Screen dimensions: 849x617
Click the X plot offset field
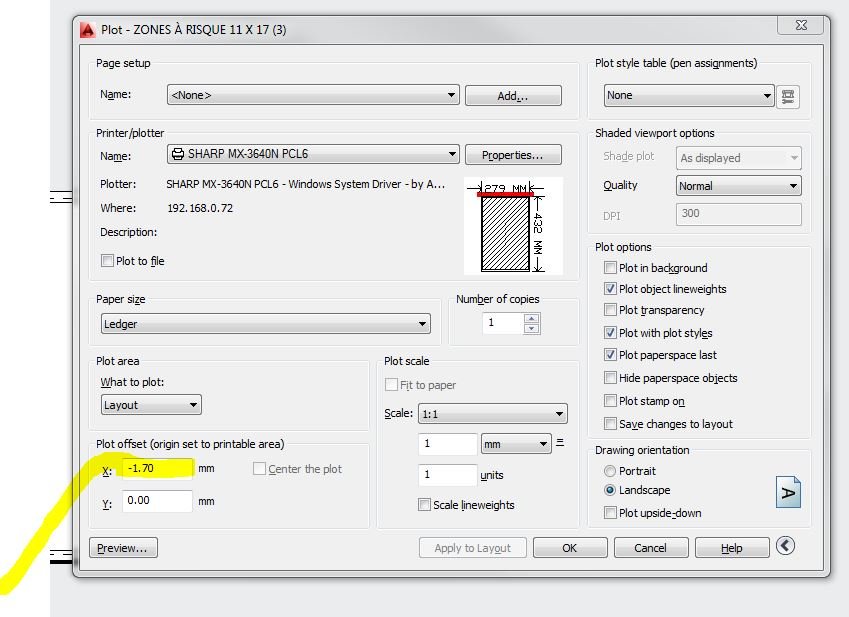click(158, 468)
